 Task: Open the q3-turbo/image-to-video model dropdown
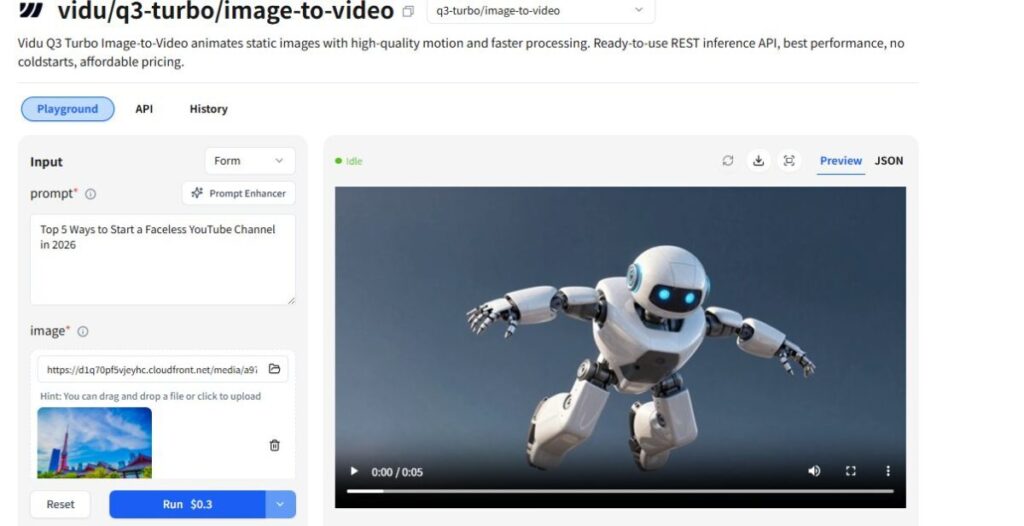[540, 11]
